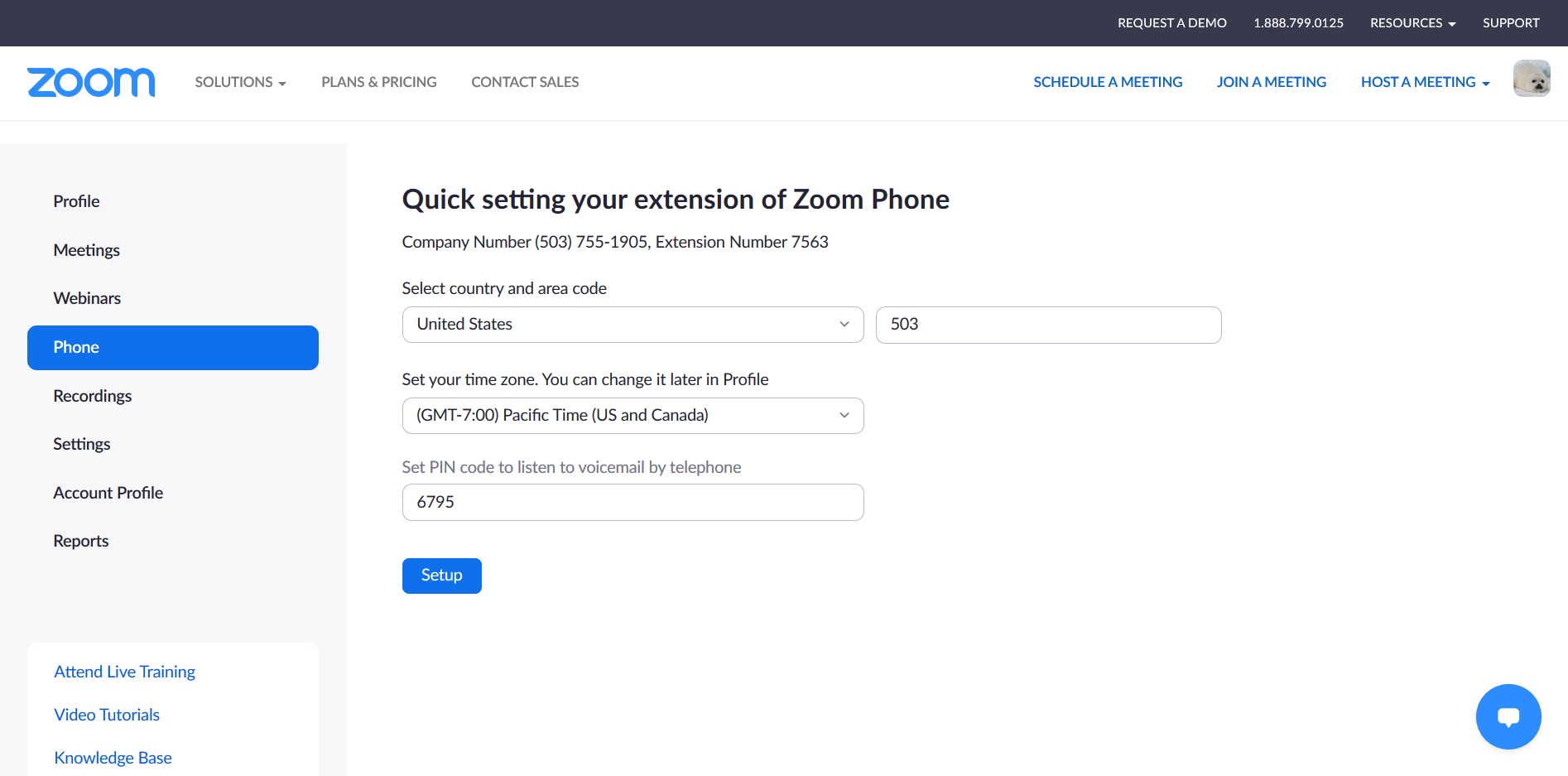Viewport: 1568px width, 776px height.
Task: Expand the Resources dropdown
Action: pos(1412,23)
